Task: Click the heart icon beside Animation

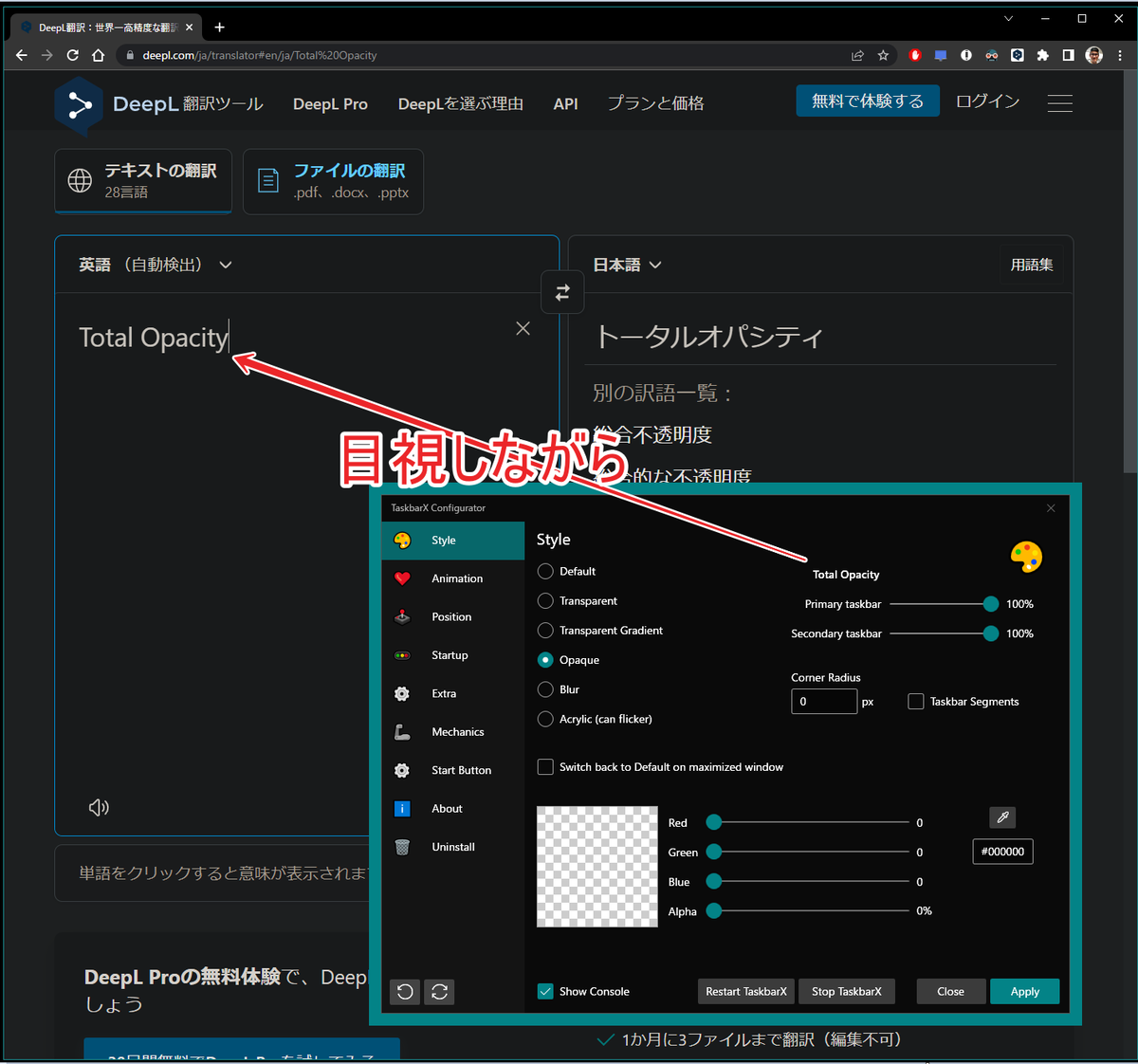Action: pos(402,578)
